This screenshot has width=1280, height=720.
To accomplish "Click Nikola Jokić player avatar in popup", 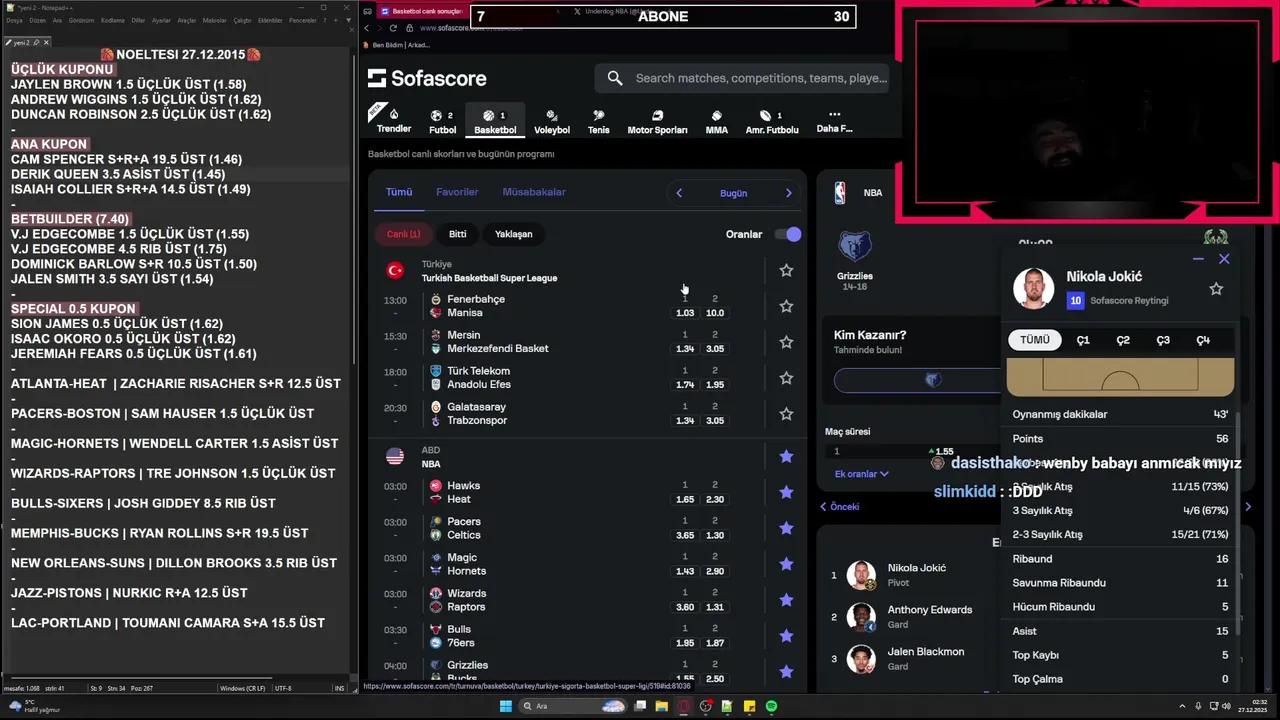I will pyautogui.click(x=1033, y=288).
